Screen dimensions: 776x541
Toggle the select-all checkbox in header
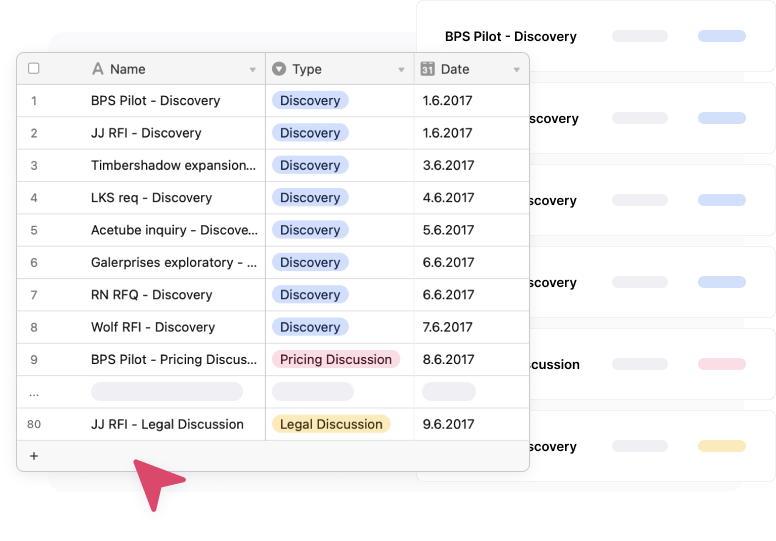34,69
